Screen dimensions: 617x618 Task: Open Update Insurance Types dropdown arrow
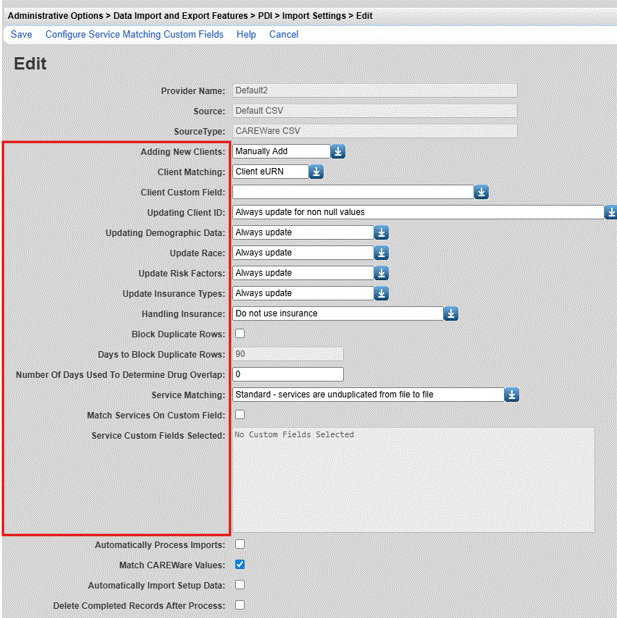coord(381,293)
